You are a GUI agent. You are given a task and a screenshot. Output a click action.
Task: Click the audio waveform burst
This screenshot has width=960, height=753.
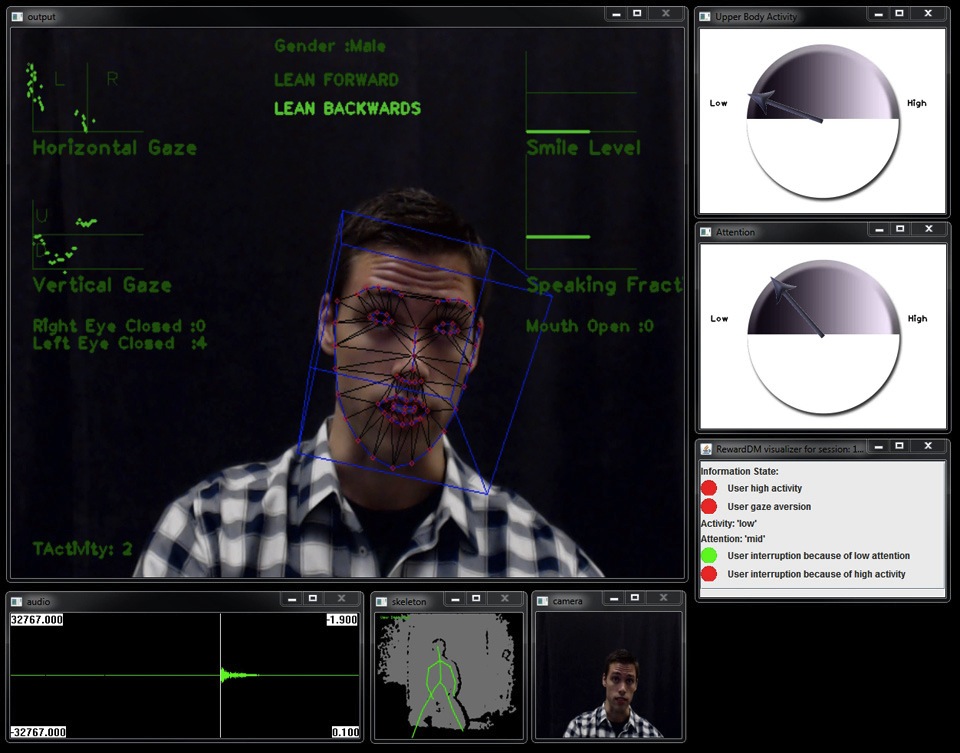click(232, 675)
